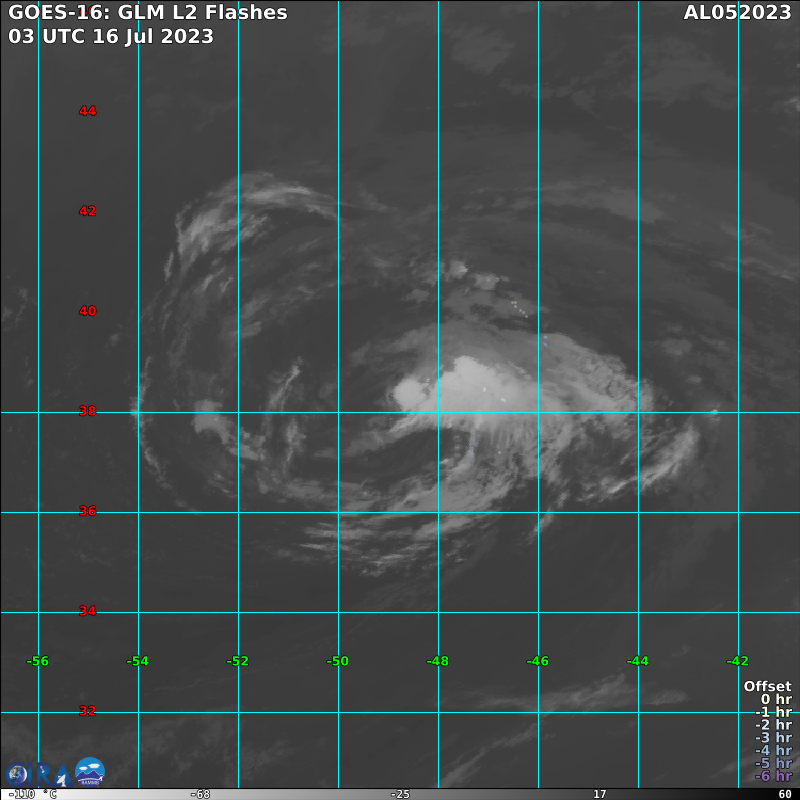Image resolution: width=800 pixels, height=800 pixels.
Task: Click the latitude label 38
Action: [88, 411]
